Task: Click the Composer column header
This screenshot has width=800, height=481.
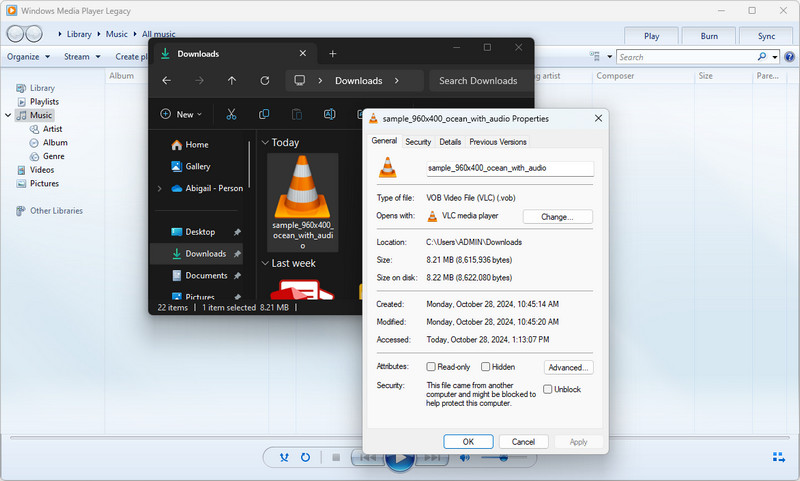Action: 615,75
